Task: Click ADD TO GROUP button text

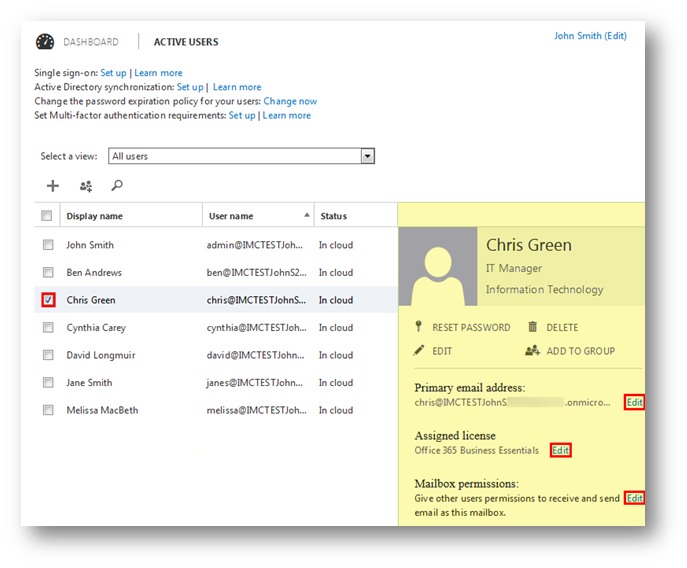Action: pyautogui.click(x=581, y=351)
